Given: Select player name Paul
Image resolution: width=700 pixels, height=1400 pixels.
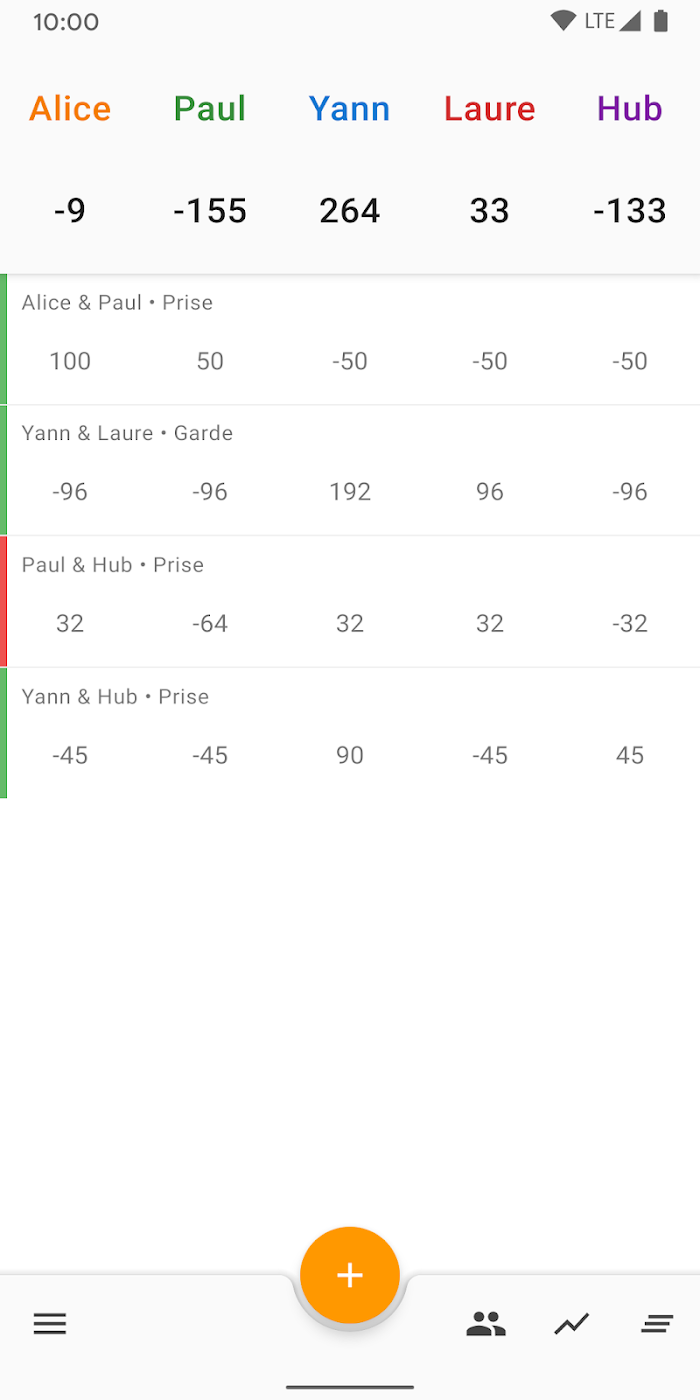Looking at the screenshot, I should click(x=210, y=108).
